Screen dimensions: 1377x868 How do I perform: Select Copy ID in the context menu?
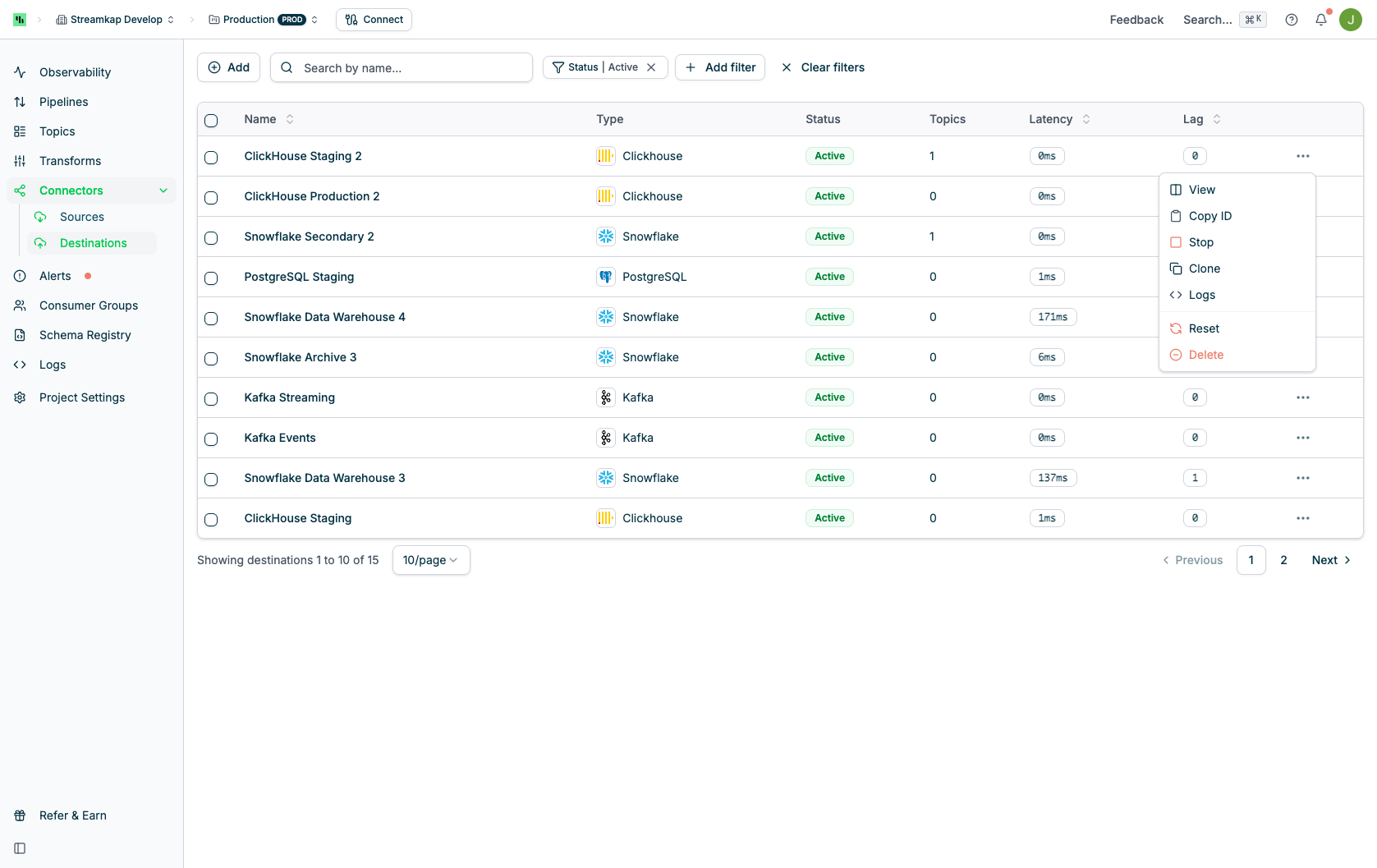1209,216
